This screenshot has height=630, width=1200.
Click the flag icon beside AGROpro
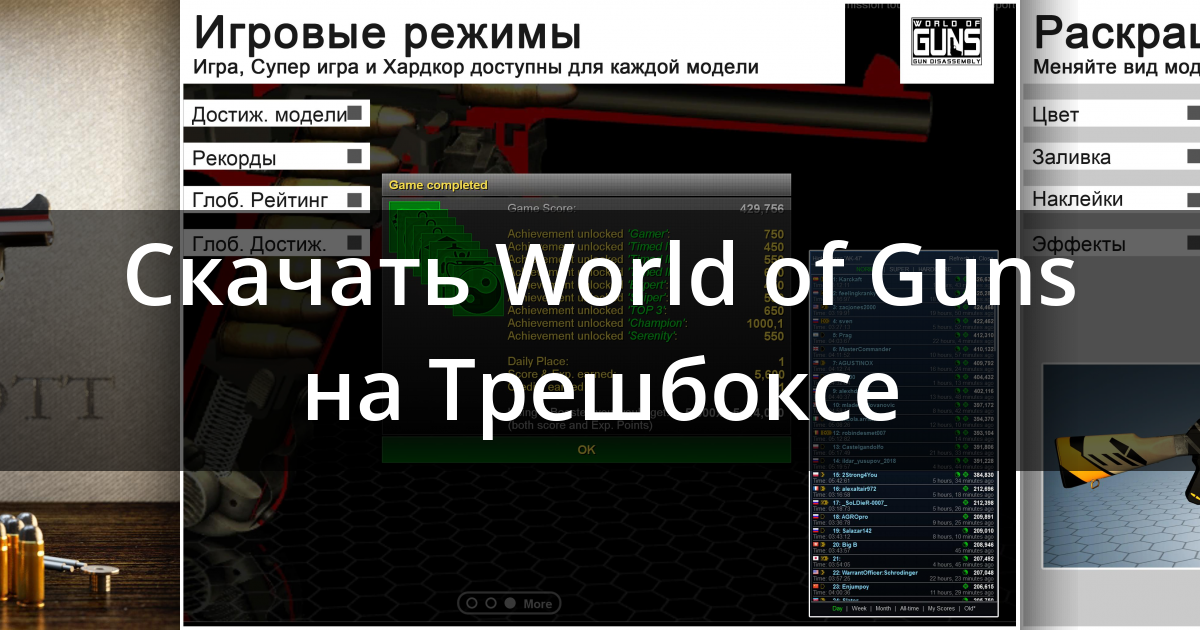click(816, 517)
